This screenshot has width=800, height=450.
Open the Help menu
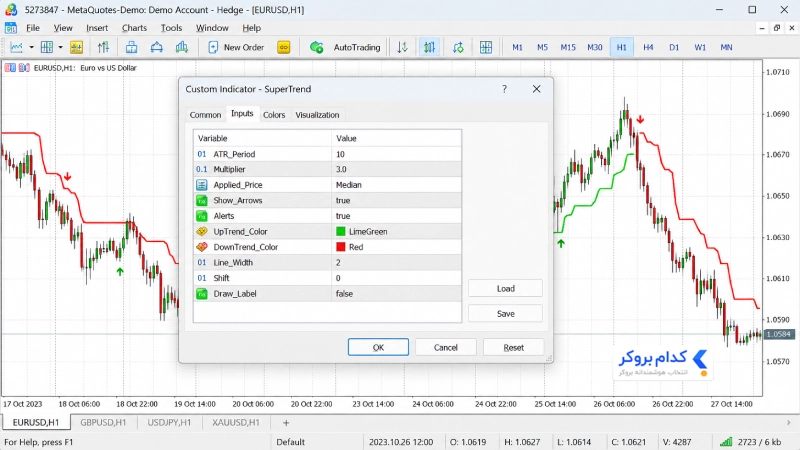[252, 28]
